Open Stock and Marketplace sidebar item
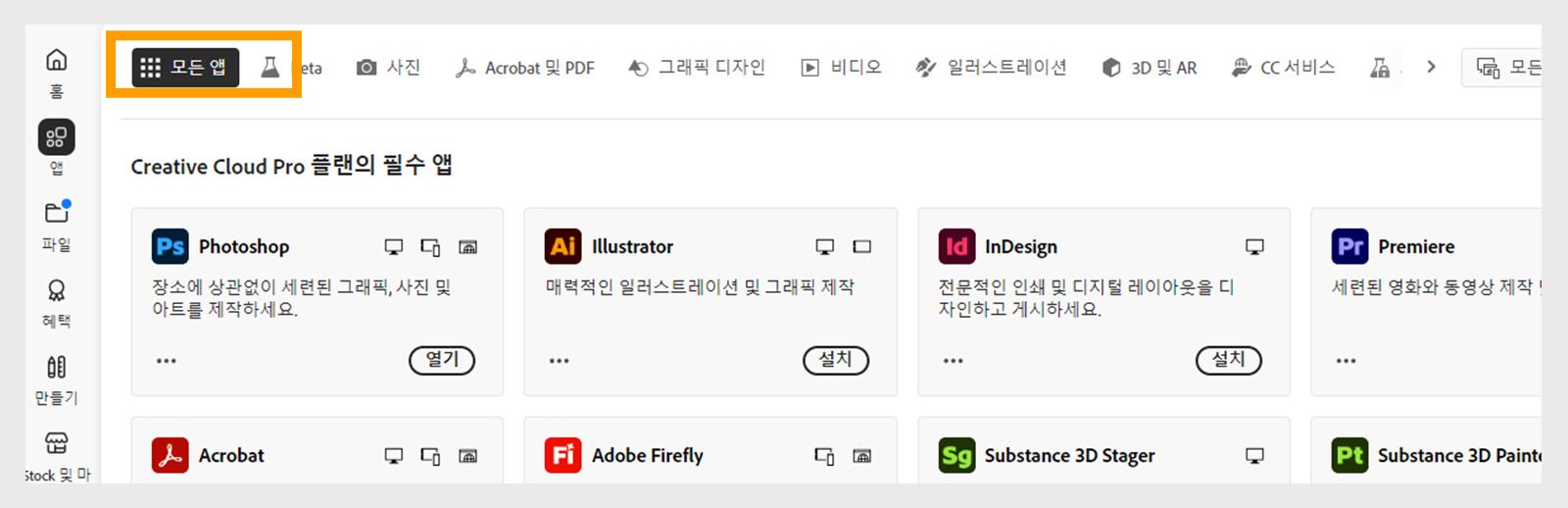The image size is (1568, 508). 57,456
